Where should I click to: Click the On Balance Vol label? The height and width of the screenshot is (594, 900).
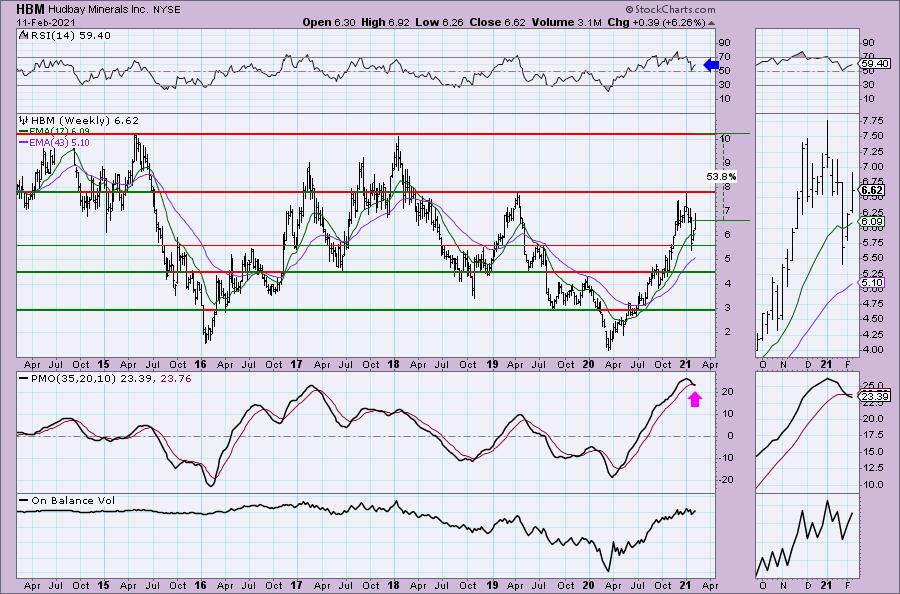click(x=73, y=500)
